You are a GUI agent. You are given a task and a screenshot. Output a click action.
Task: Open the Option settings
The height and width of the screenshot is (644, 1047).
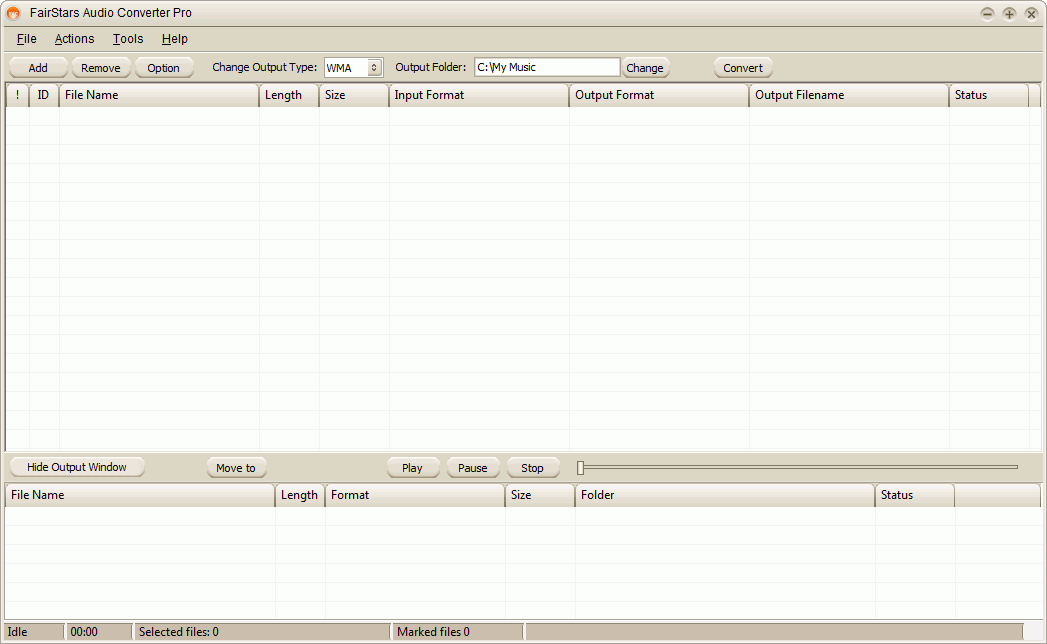[x=164, y=67]
